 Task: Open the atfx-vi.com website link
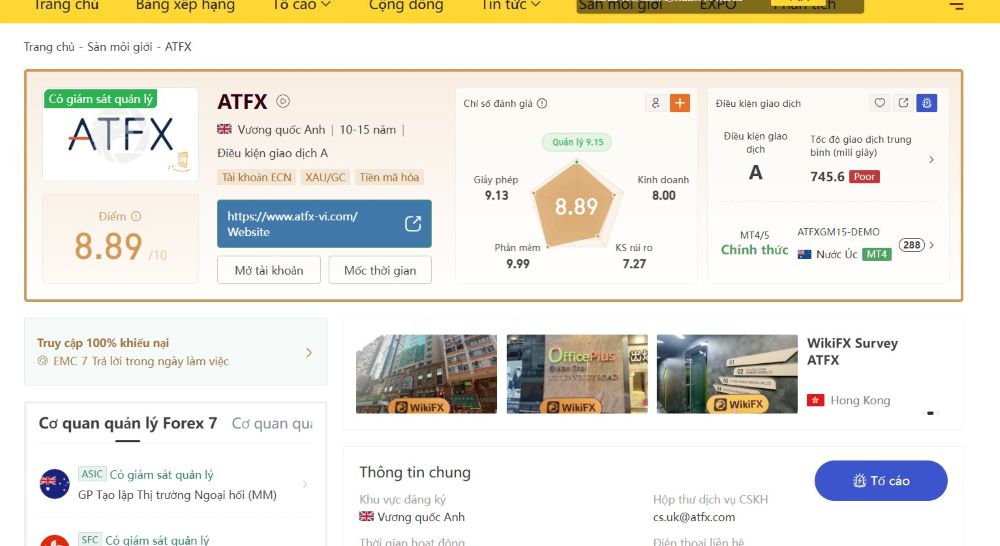324,223
